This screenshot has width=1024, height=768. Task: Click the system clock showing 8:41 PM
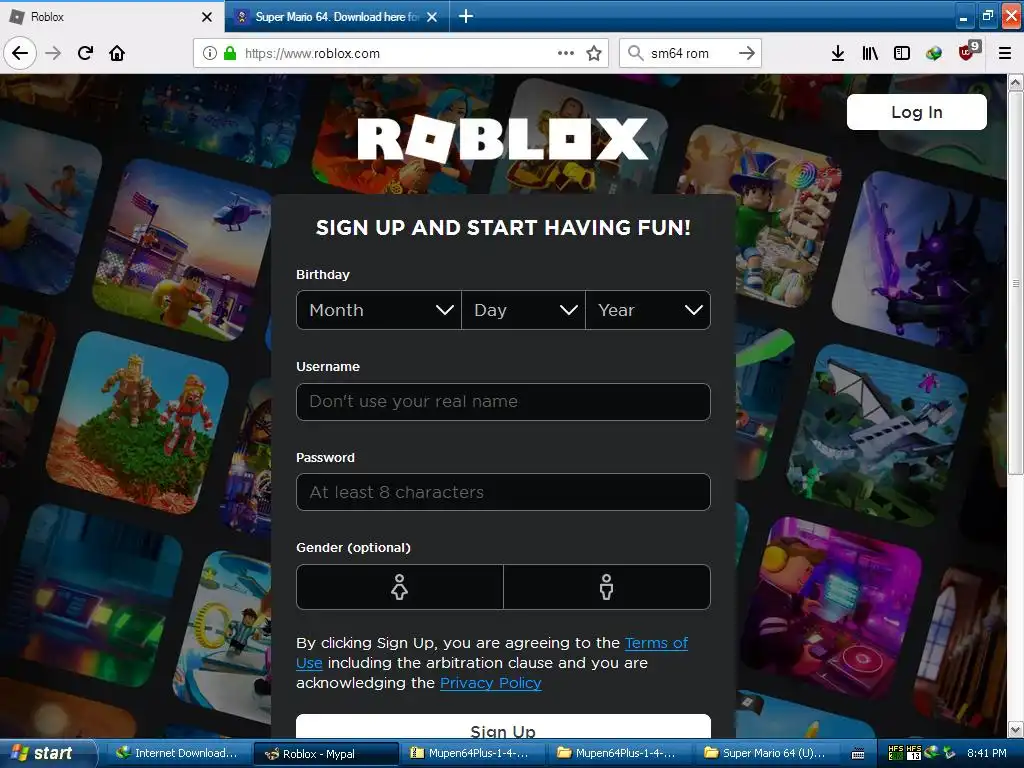coord(987,753)
